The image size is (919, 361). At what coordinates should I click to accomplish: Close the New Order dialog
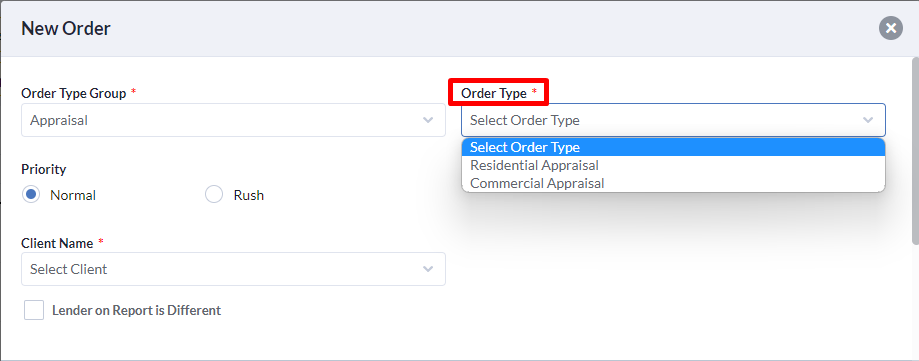(890, 28)
